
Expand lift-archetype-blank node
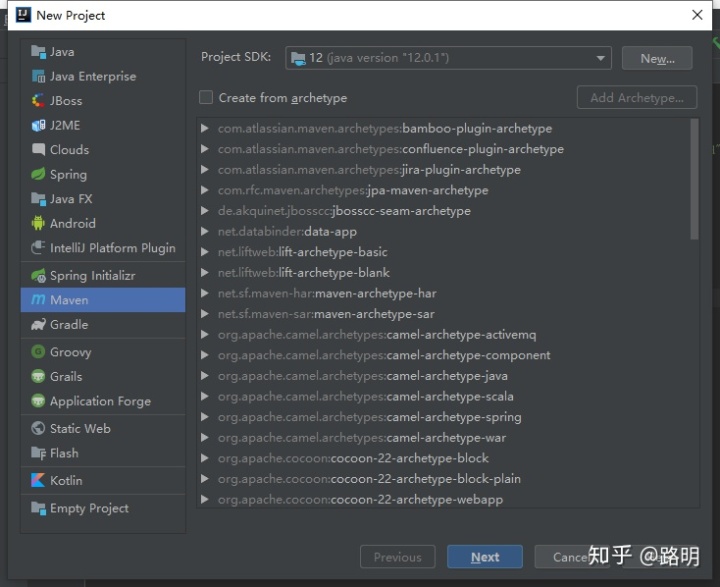click(x=205, y=272)
